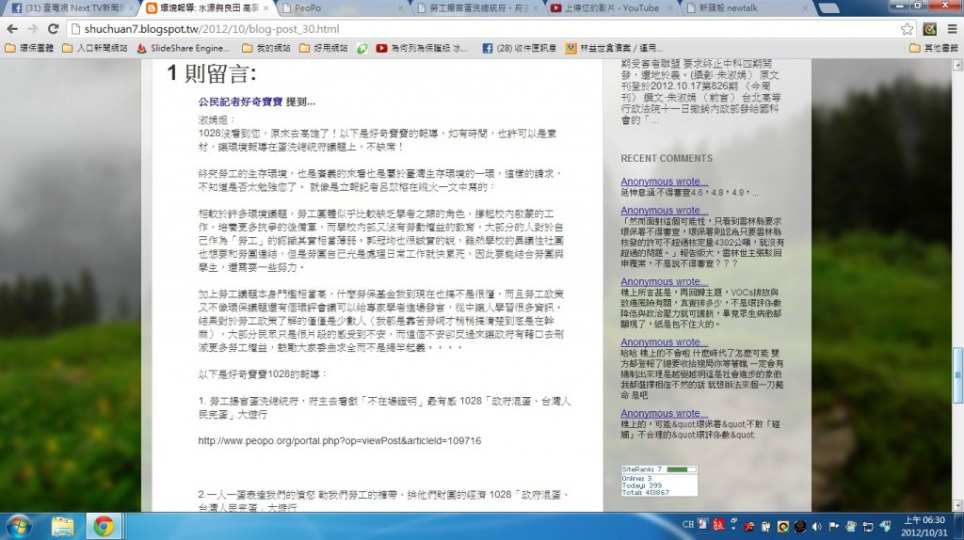Switch to the Next TV Facebook tab
The width and height of the screenshot is (964, 540).
(65, 8)
